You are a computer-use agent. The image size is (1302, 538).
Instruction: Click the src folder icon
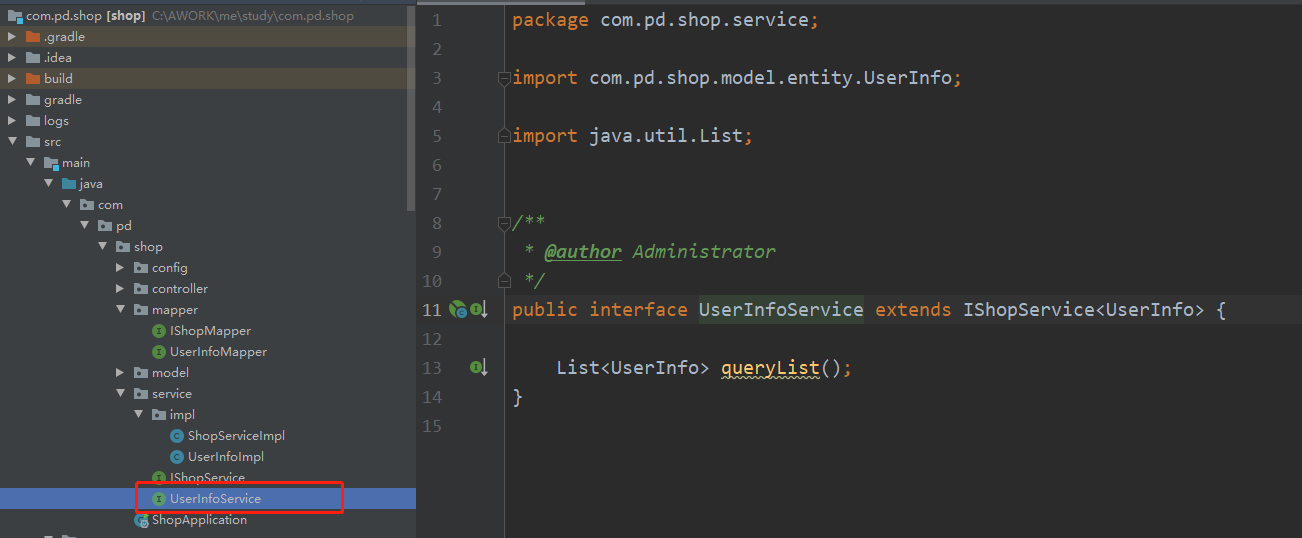(33, 141)
